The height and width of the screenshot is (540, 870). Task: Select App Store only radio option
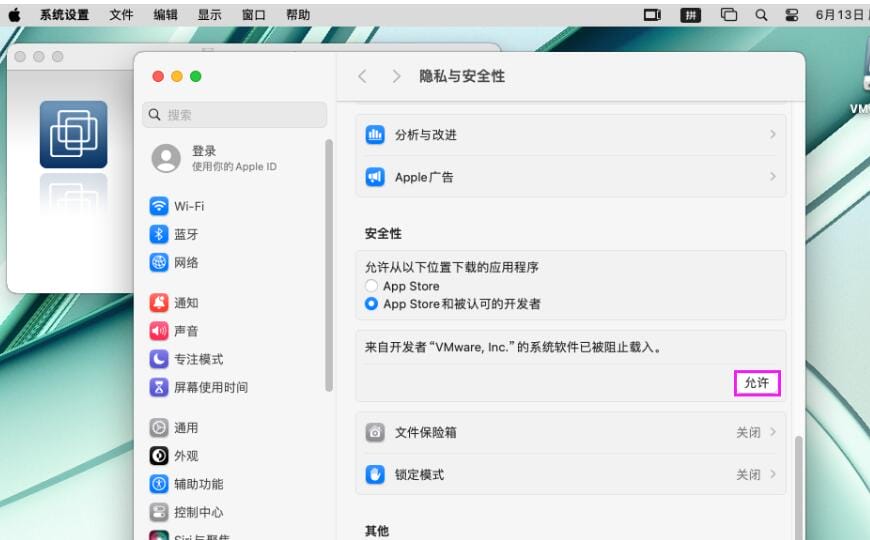[372, 286]
